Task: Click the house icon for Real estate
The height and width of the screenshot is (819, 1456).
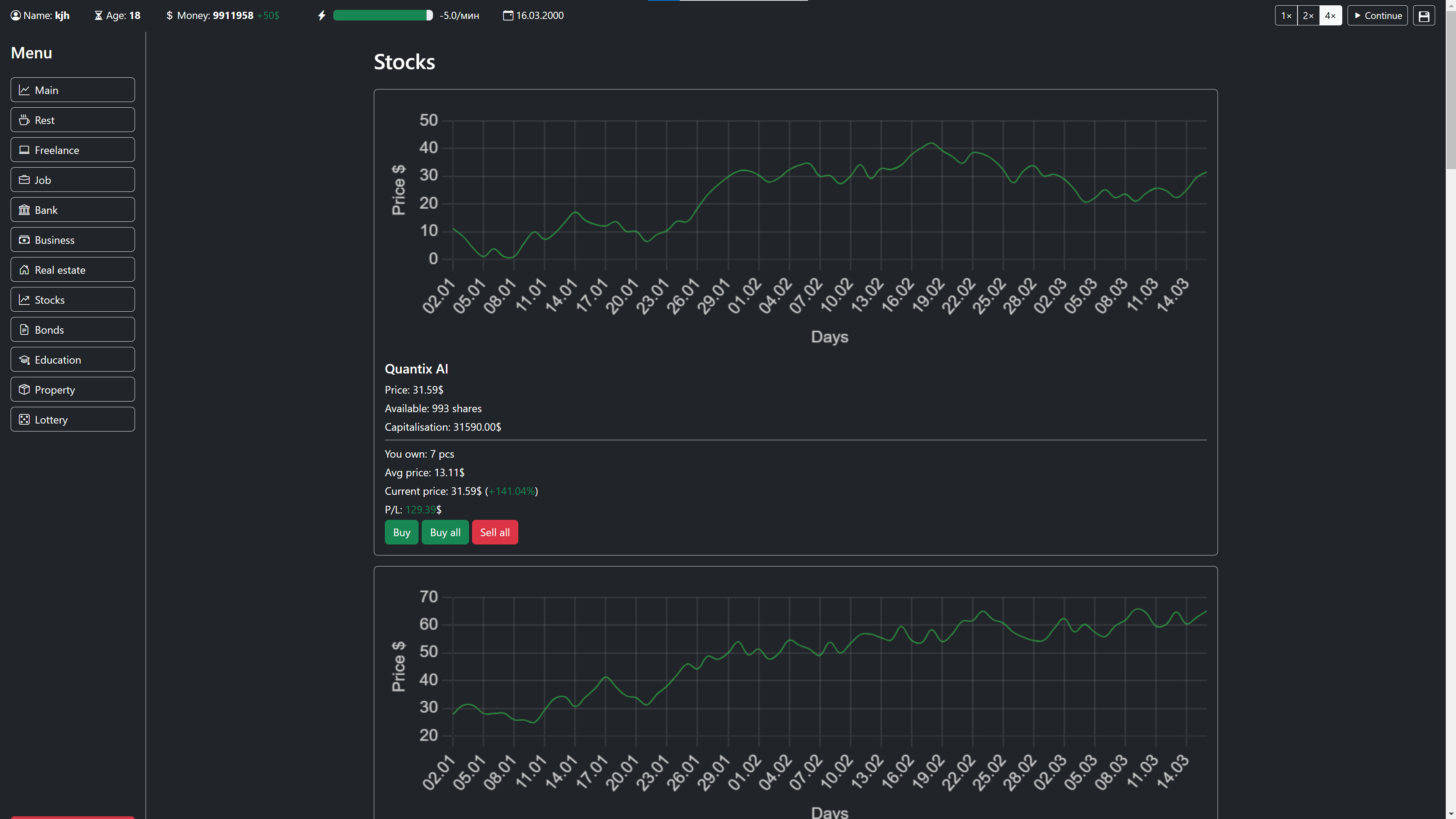Action: 24,270
